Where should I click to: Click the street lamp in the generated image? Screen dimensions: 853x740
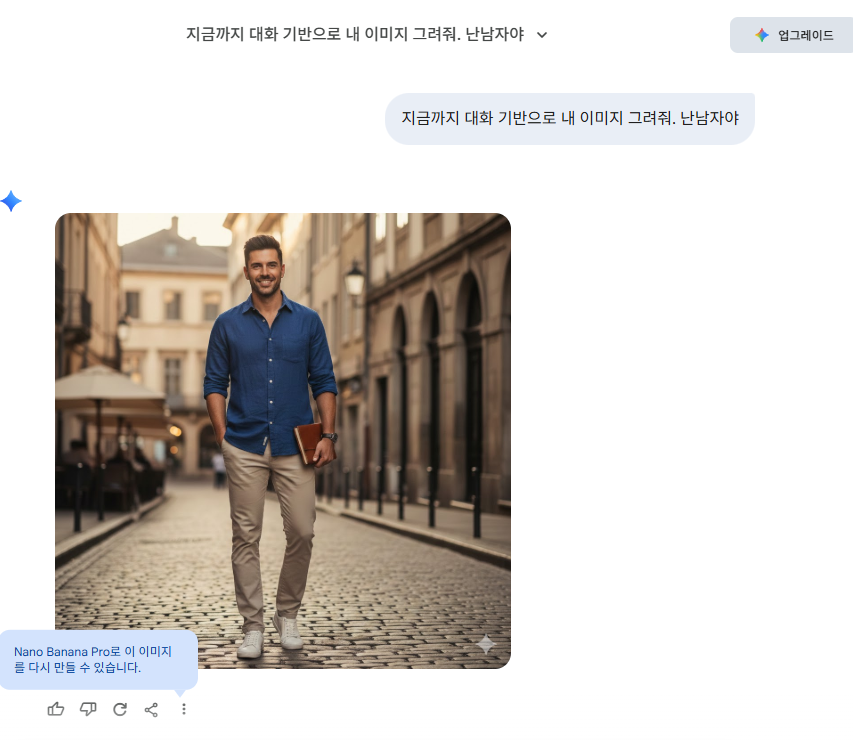pyautogui.click(x=355, y=281)
